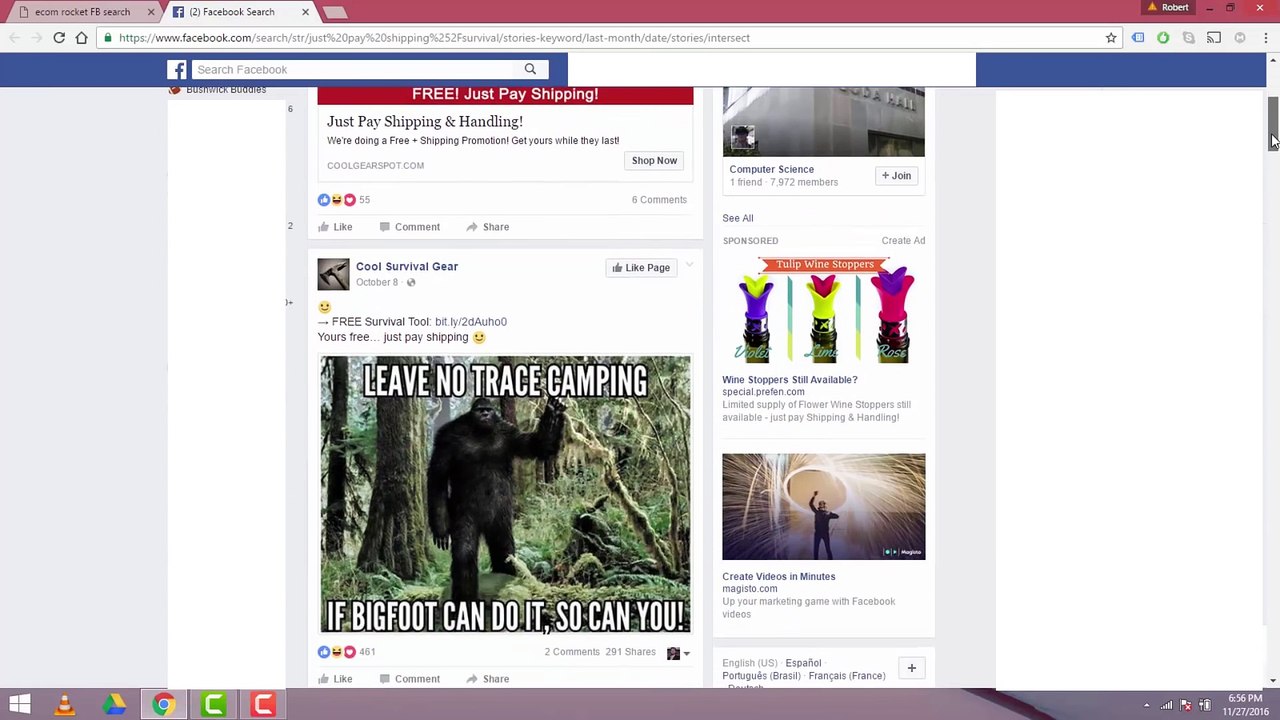Open the Wine Stoppers Still Available? ad link

(x=790, y=380)
